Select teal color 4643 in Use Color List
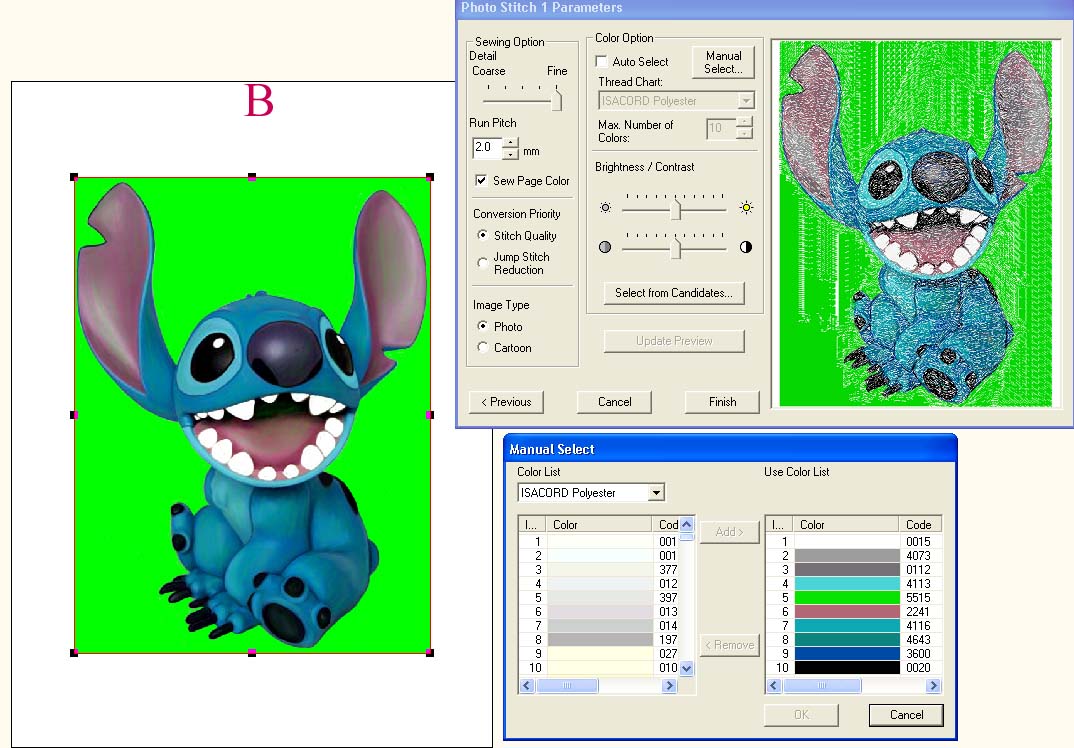 tap(853, 640)
